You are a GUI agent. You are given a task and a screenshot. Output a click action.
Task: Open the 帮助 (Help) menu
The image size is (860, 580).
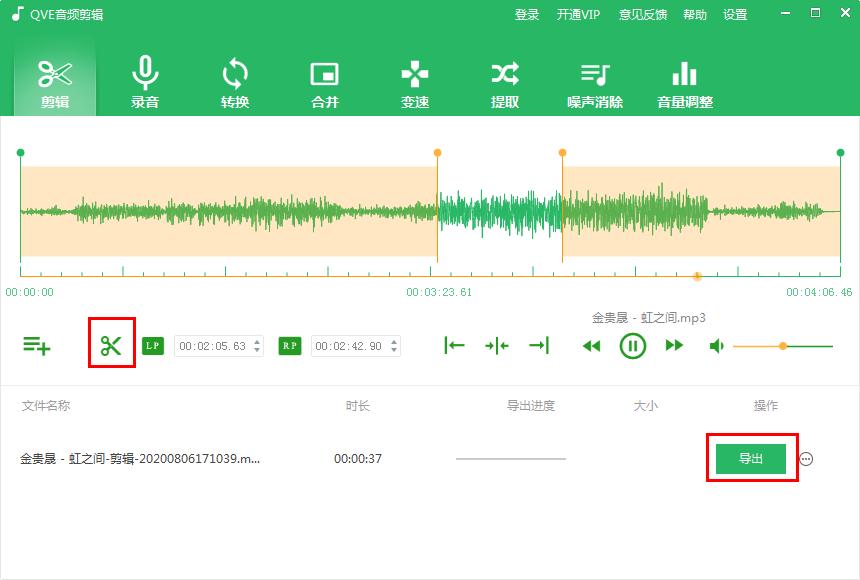pos(695,14)
